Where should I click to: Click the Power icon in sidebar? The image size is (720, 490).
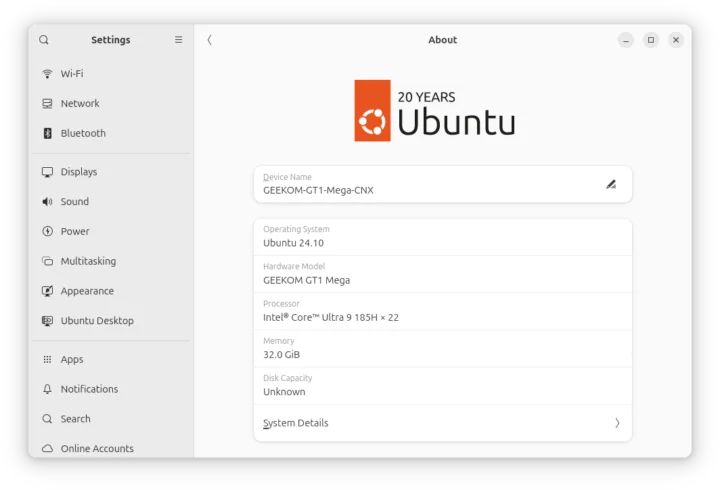click(47, 231)
